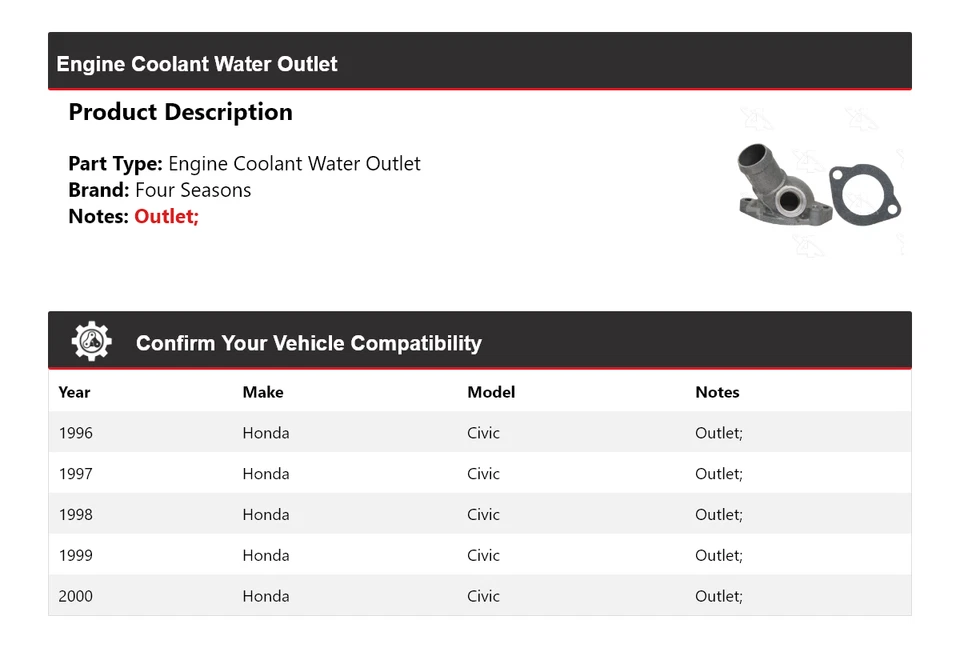Select the 1996 Honda Civic row

pos(480,433)
